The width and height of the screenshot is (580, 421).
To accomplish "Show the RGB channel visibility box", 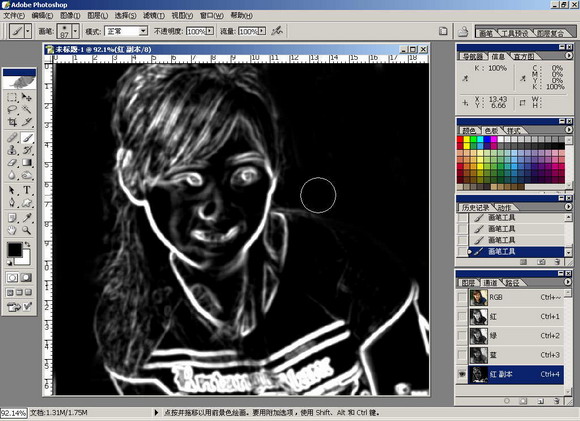I will point(462,297).
